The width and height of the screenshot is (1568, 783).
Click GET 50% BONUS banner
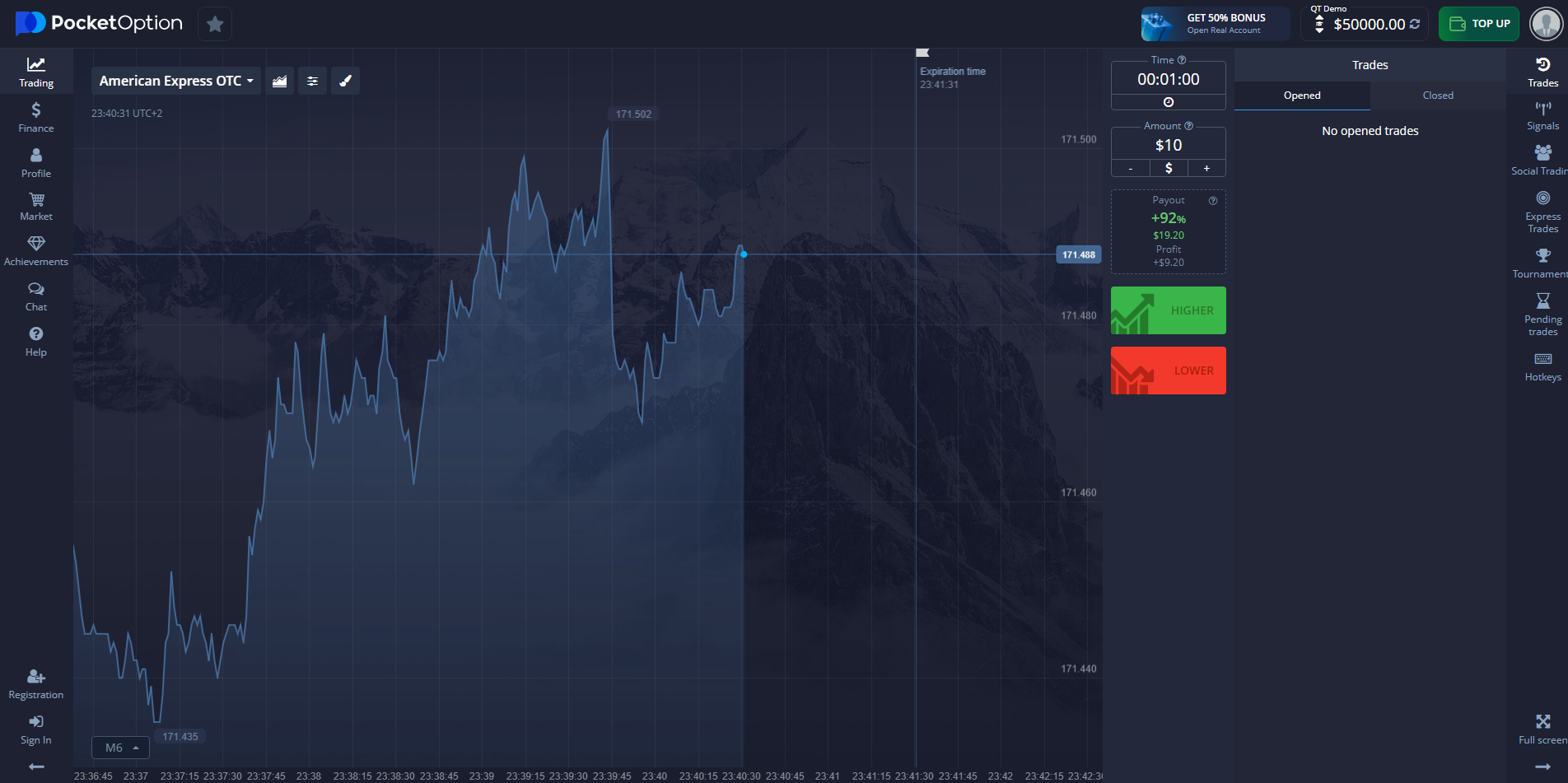tap(1215, 24)
